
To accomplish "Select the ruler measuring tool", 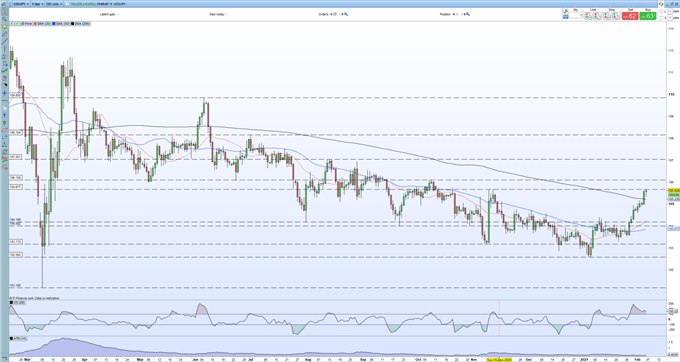I will tap(4, 34).
